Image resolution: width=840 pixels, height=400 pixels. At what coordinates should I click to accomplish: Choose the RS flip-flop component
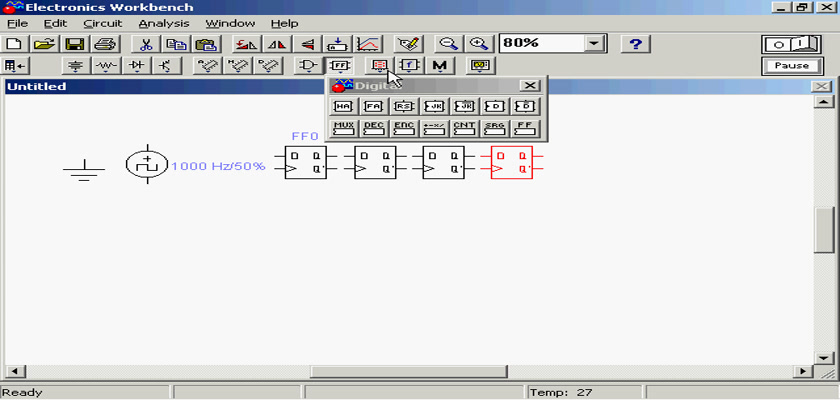[x=404, y=106]
